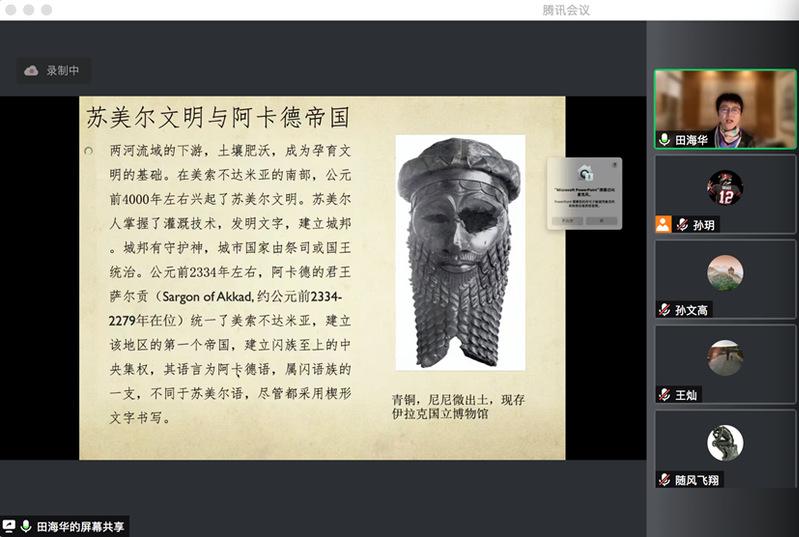Screen dimensions: 799x537
Task: Click microphone icon on 田海华's video tile
Action: point(664,140)
